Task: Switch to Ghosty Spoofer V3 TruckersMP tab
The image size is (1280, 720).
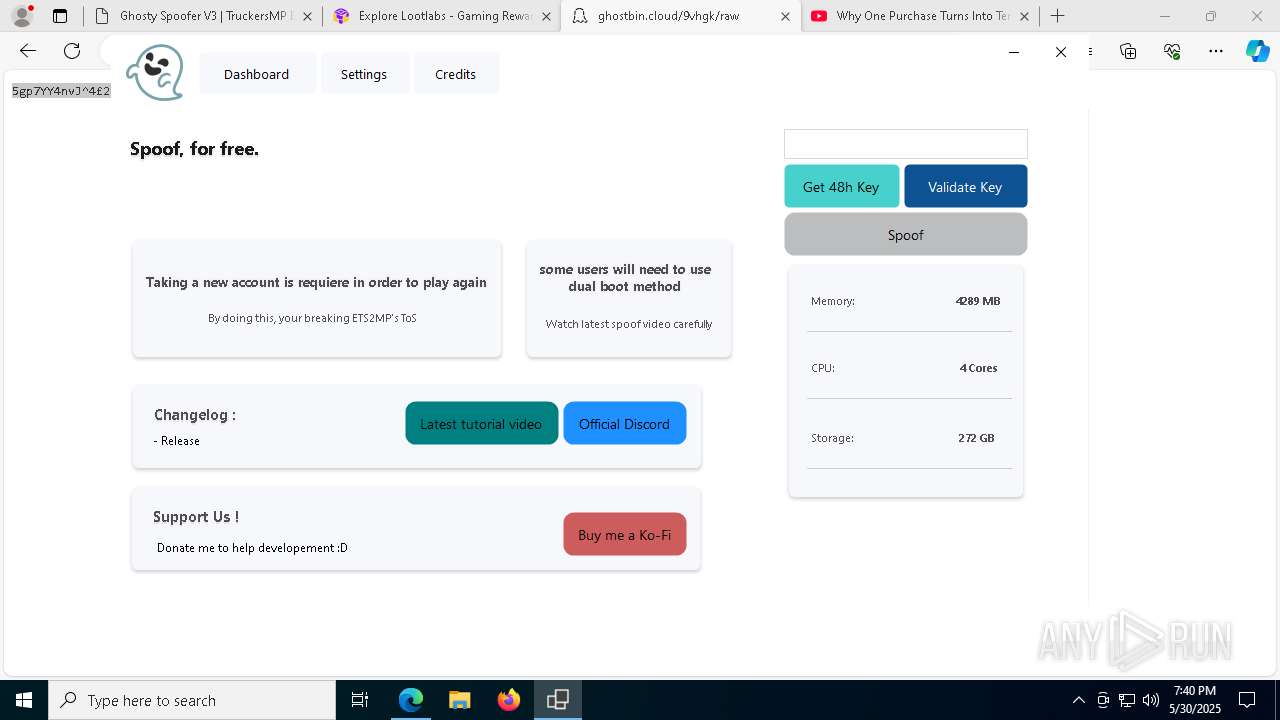Action: (x=205, y=16)
